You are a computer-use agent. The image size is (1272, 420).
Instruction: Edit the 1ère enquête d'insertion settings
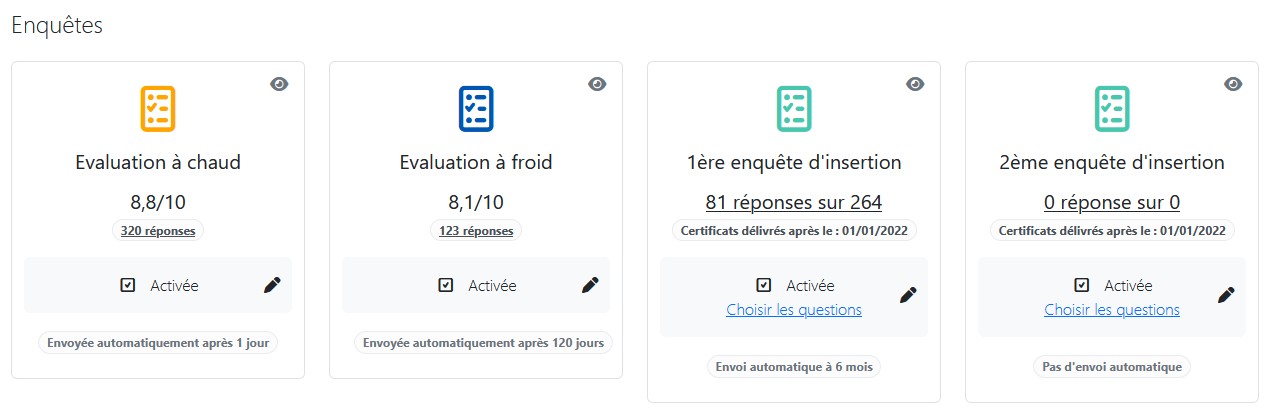coord(908,295)
